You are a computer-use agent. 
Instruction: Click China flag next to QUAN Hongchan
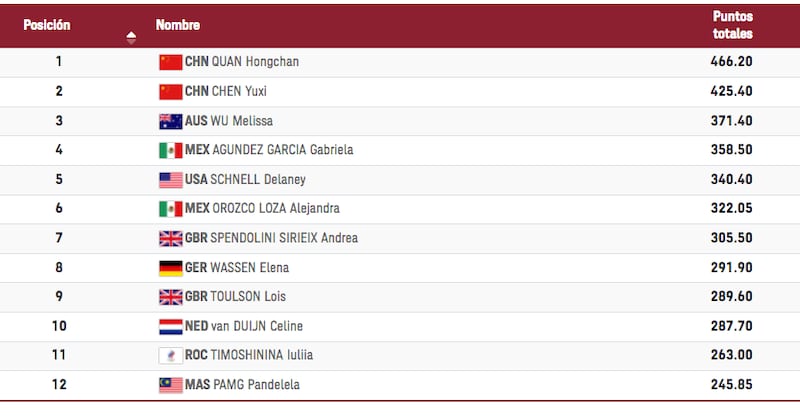170,62
